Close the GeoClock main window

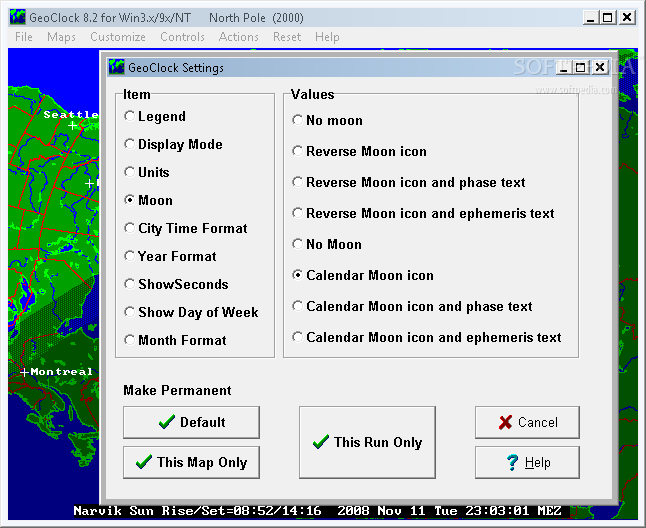pyautogui.click(x=627, y=17)
